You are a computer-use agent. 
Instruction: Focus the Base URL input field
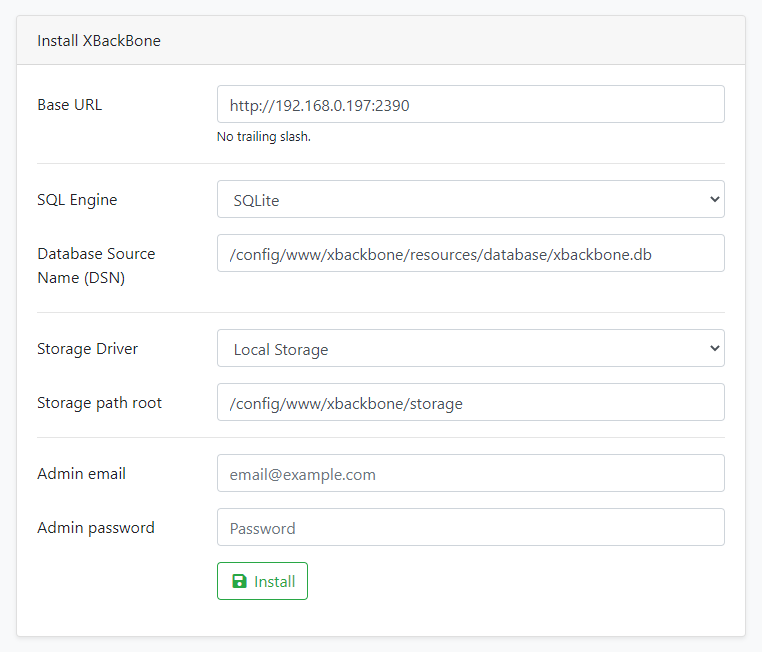(470, 104)
